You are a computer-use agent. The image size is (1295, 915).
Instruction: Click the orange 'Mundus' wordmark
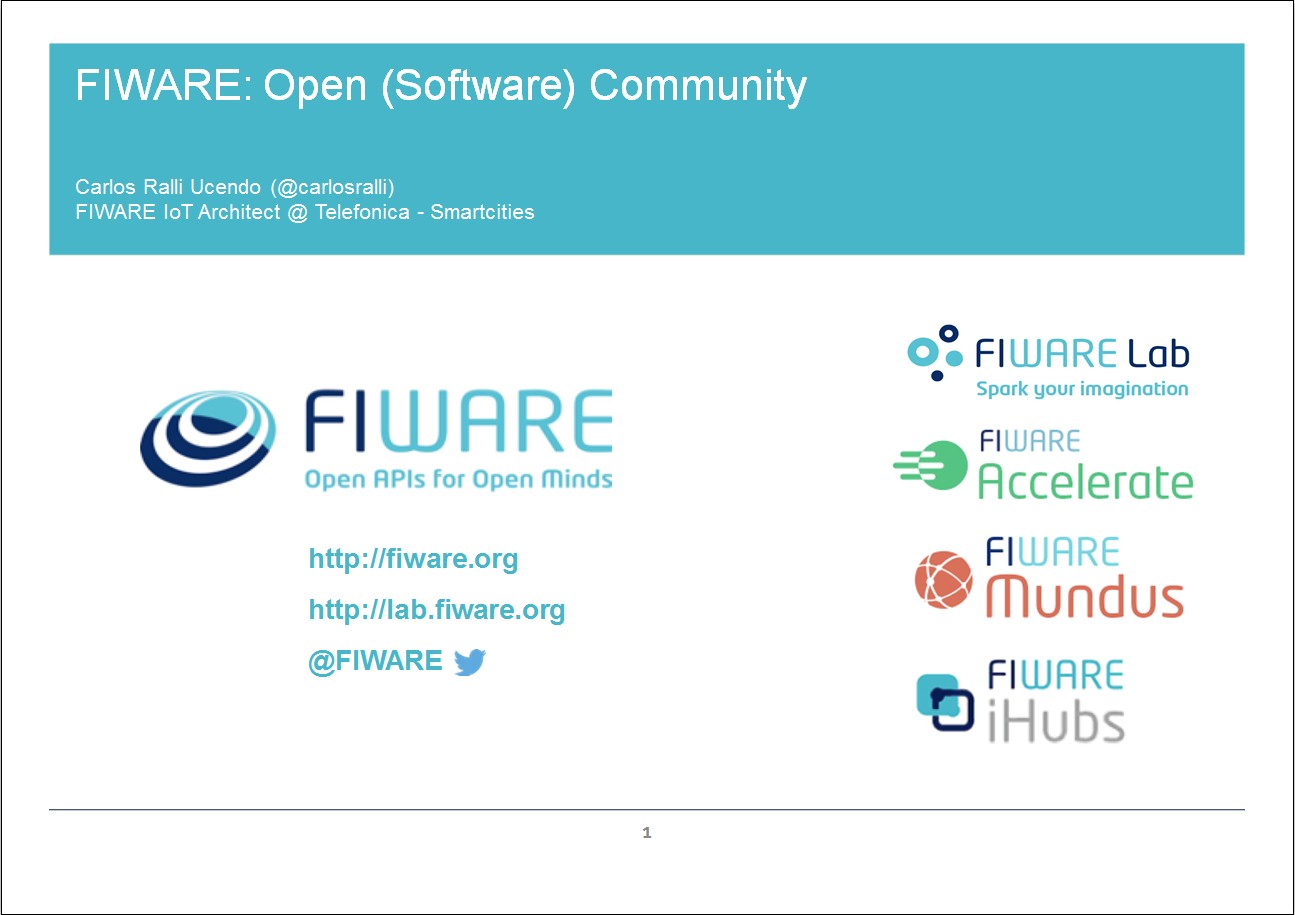[x=1085, y=598]
